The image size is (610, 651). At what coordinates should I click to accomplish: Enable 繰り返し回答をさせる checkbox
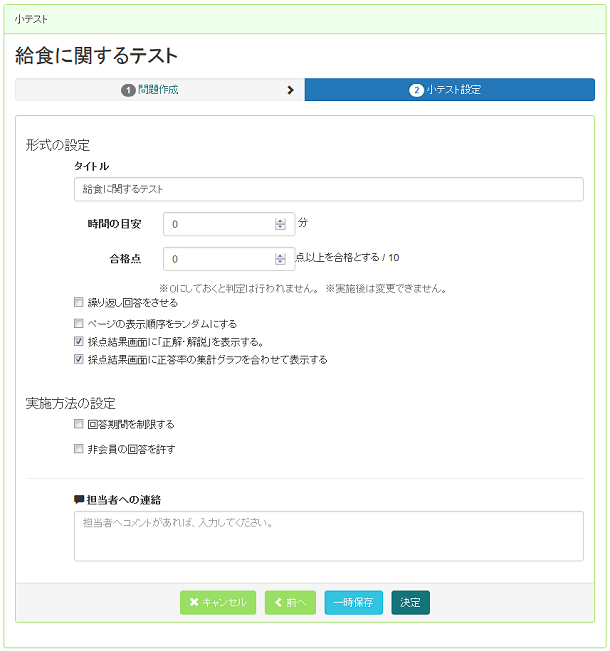[78, 302]
